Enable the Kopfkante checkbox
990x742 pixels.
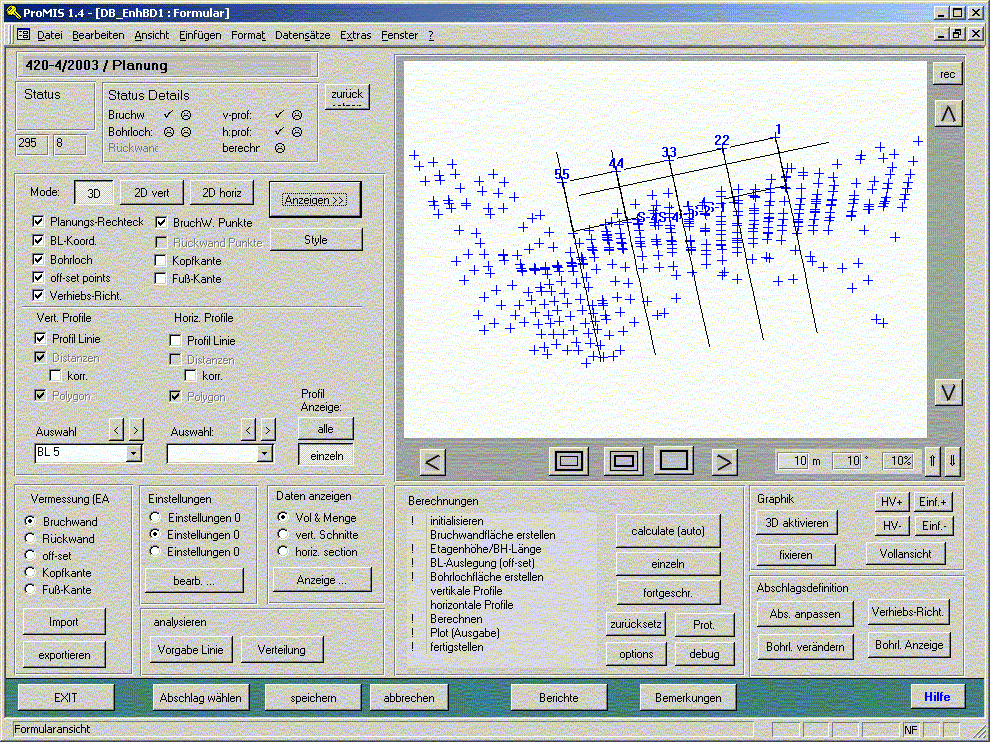162,260
